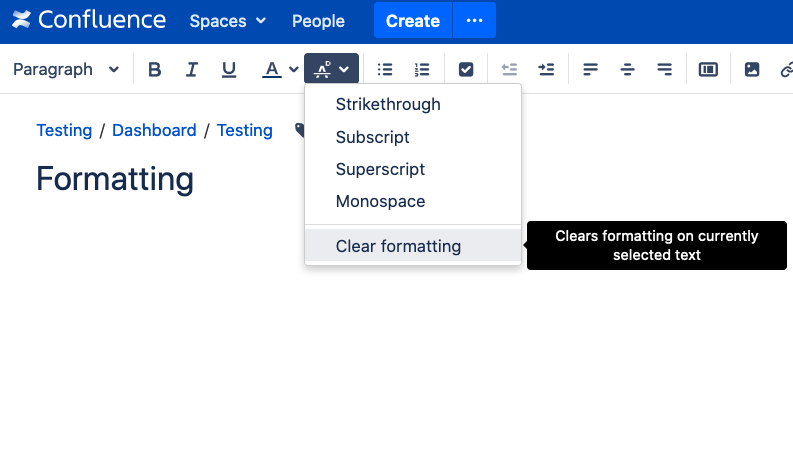The width and height of the screenshot is (793, 471).
Task: Choose Clear formatting in the menu
Action: point(398,246)
